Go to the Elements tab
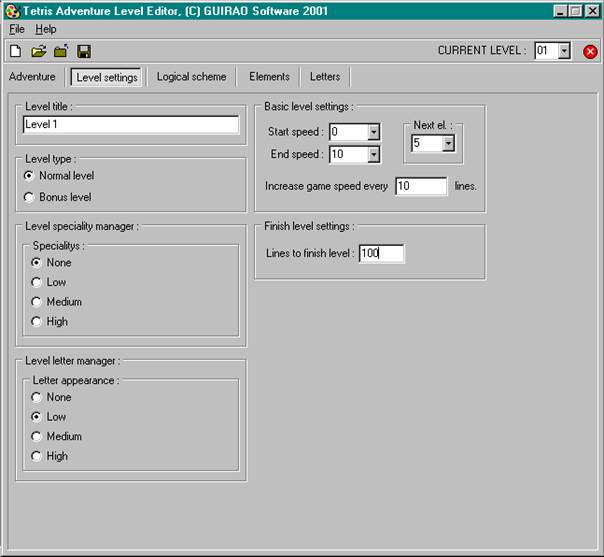The image size is (604, 557). (269, 77)
